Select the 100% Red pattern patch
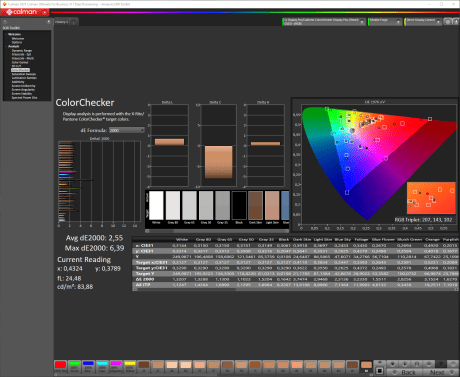The width and height of the screenshot is (460, 377). click(60, 366)
